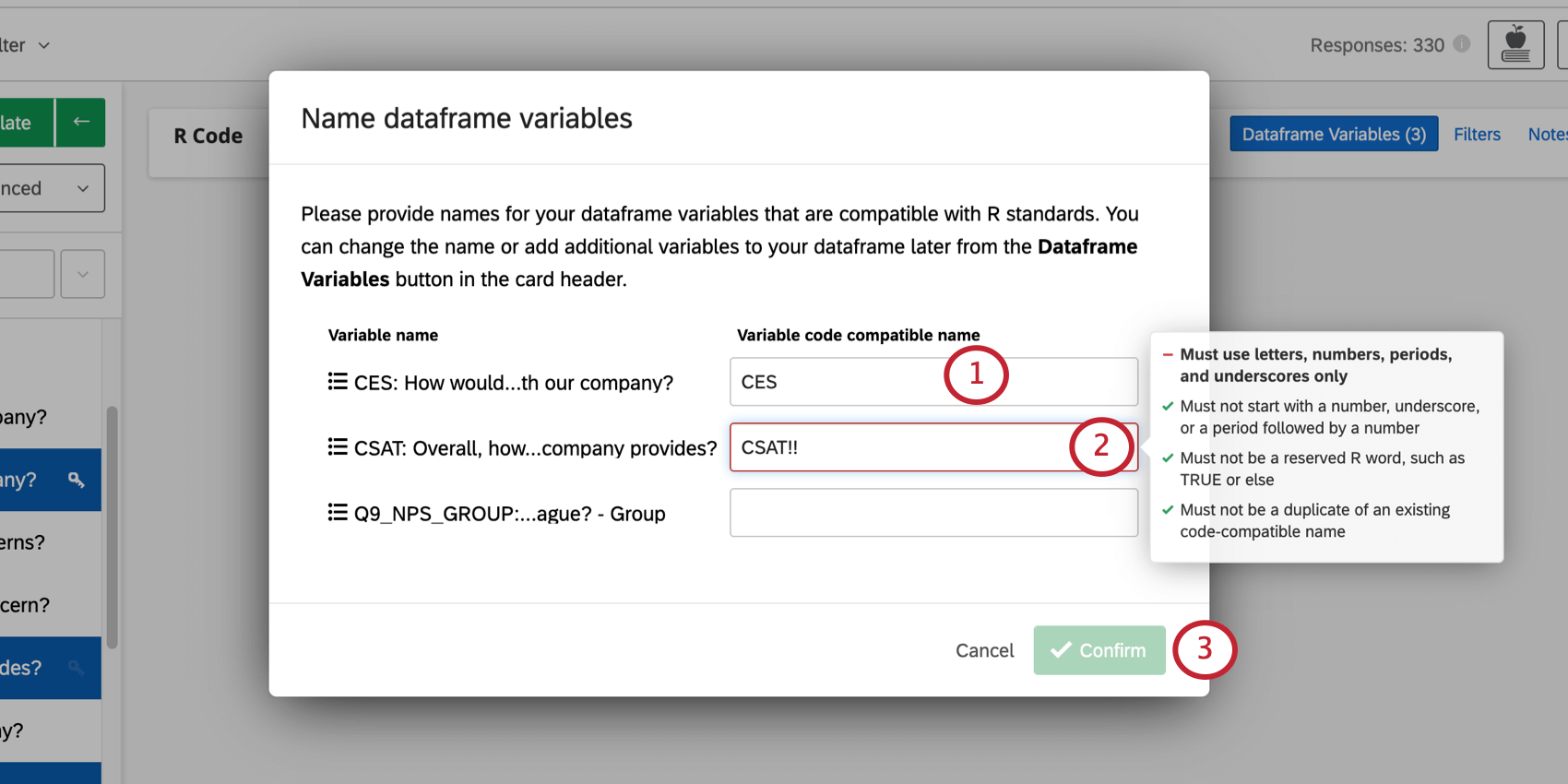Open the filter dropdown chevron at top left
The width and height of the screenshot is (1568, 784).
(43, 45)
